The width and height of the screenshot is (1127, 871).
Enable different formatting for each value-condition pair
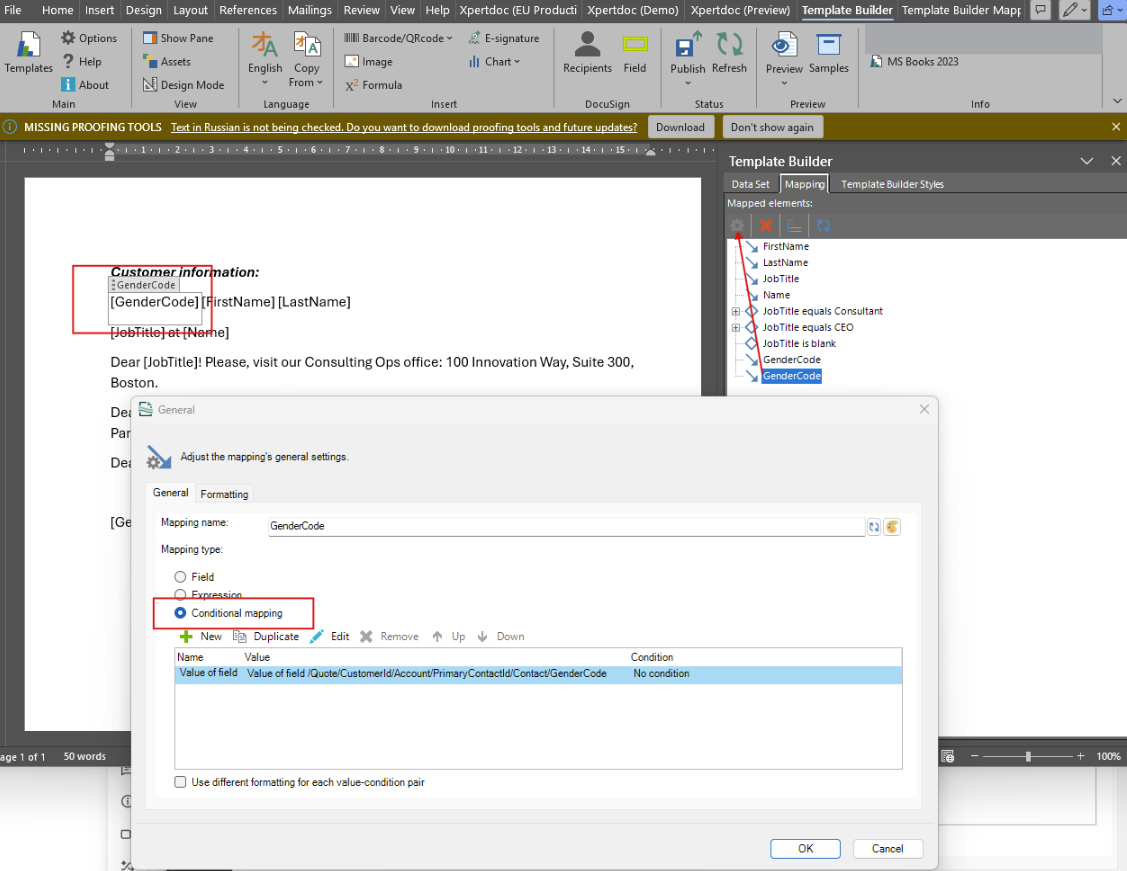tap(180, 782)
